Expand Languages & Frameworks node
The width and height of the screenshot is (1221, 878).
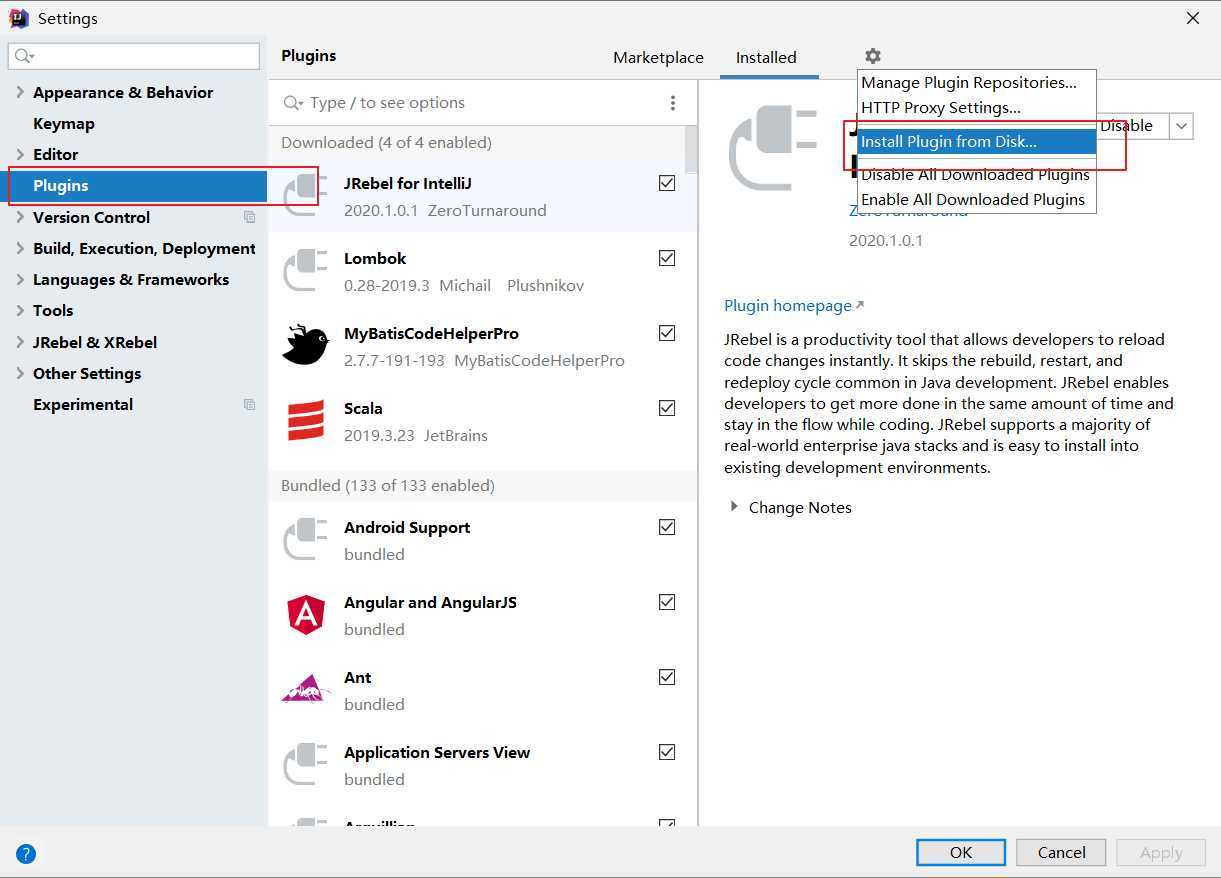20,279
